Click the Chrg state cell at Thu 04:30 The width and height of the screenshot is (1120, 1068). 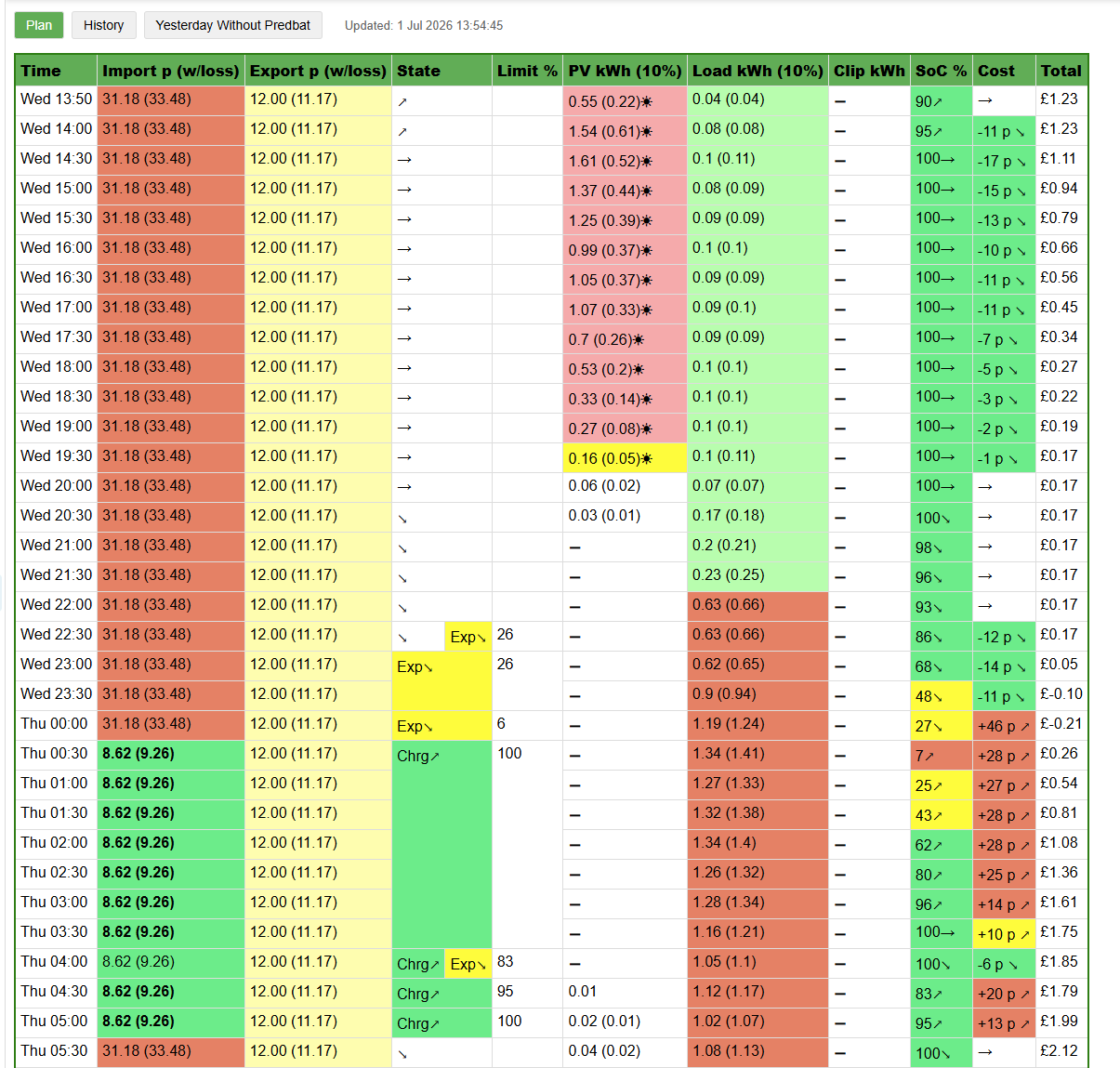tap(441, 994)
